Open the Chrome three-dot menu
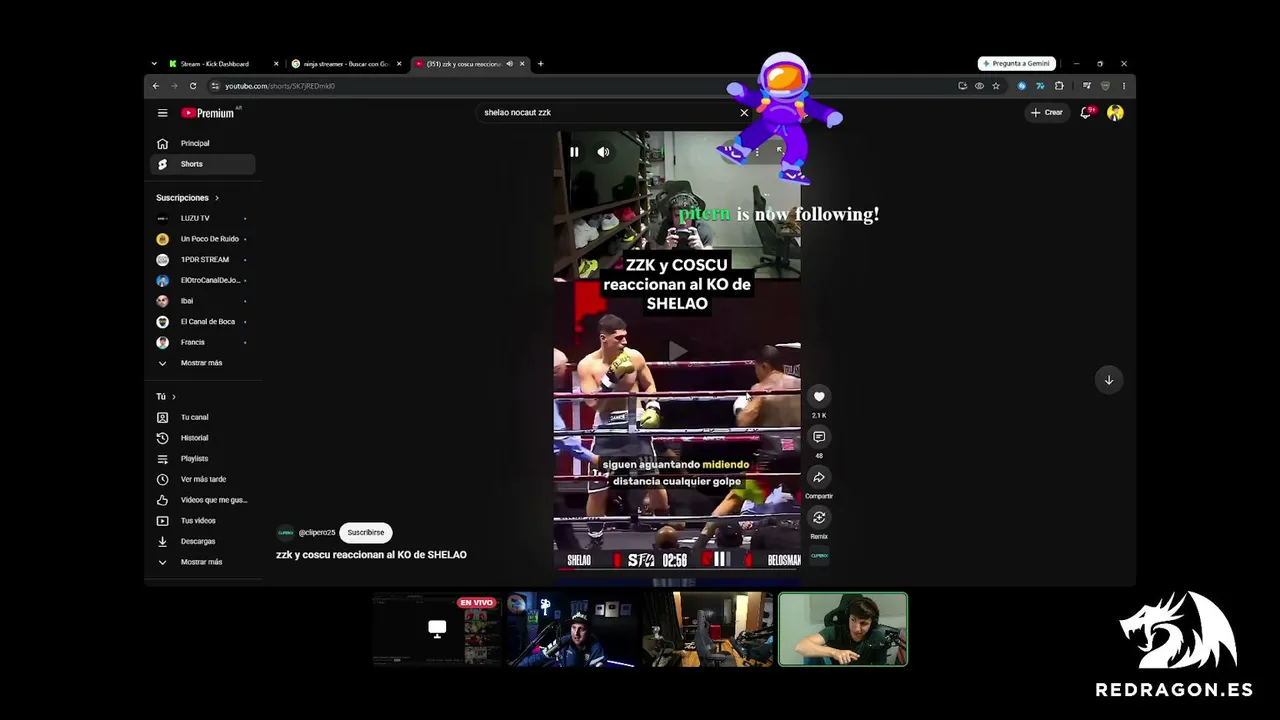The width and height of the screenshot is (1280, 720). click(1124, 86)
